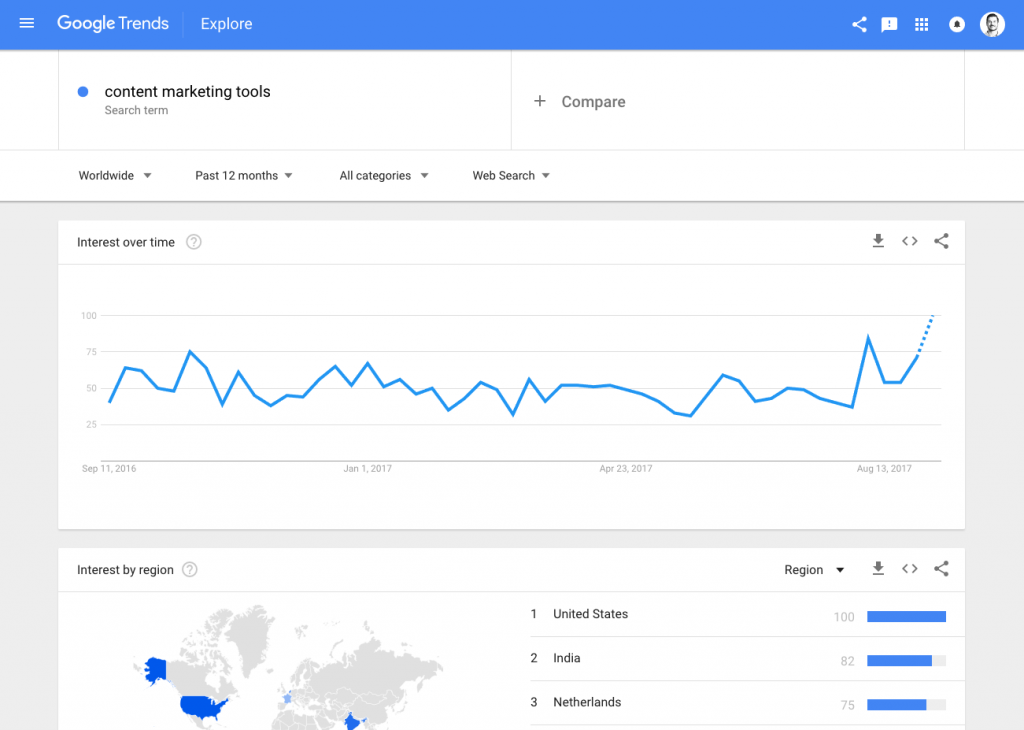
Task: Open the Worldwide location dropdown
Action: 114,175
